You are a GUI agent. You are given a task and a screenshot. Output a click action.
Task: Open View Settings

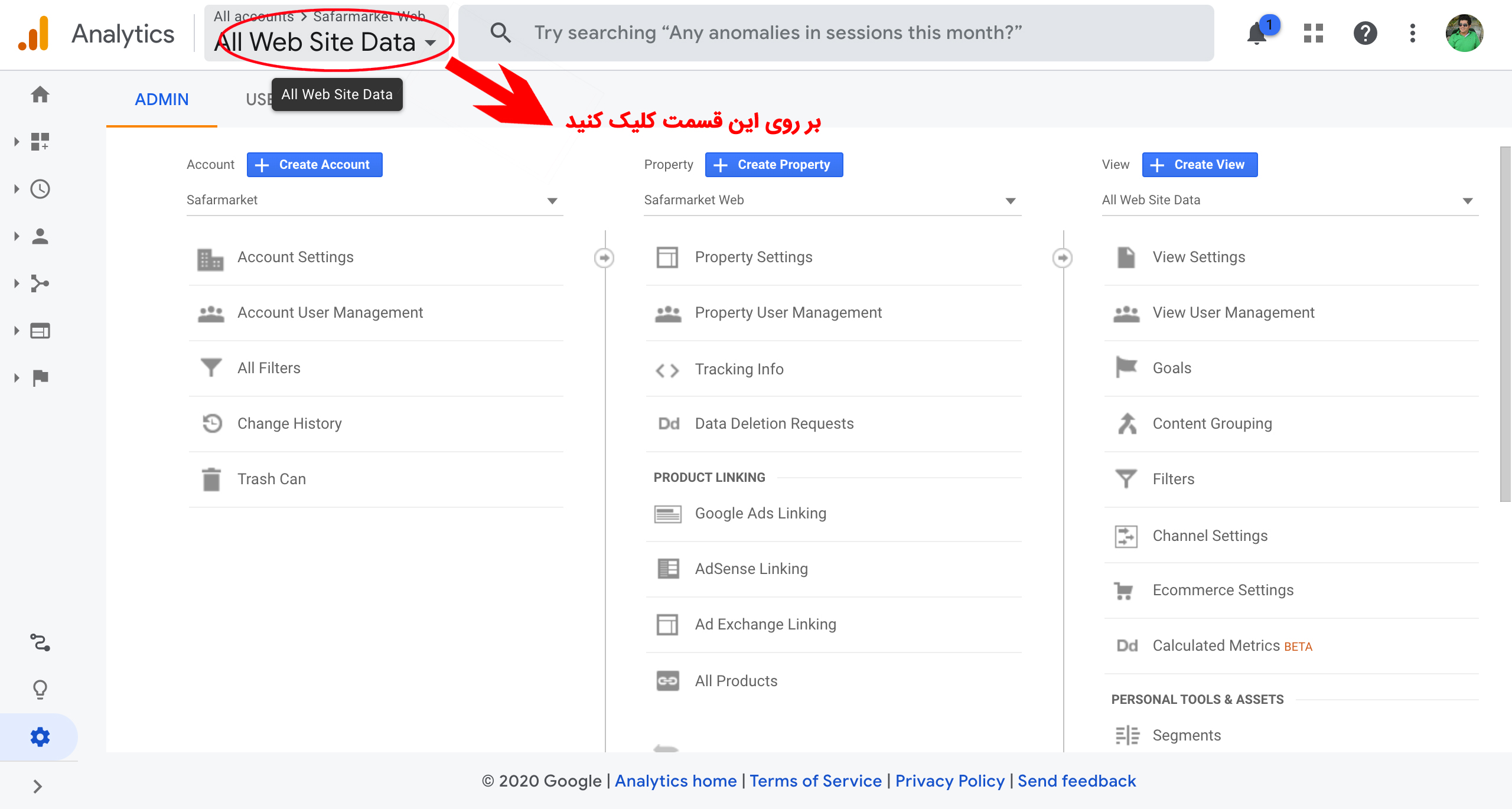1291,257
